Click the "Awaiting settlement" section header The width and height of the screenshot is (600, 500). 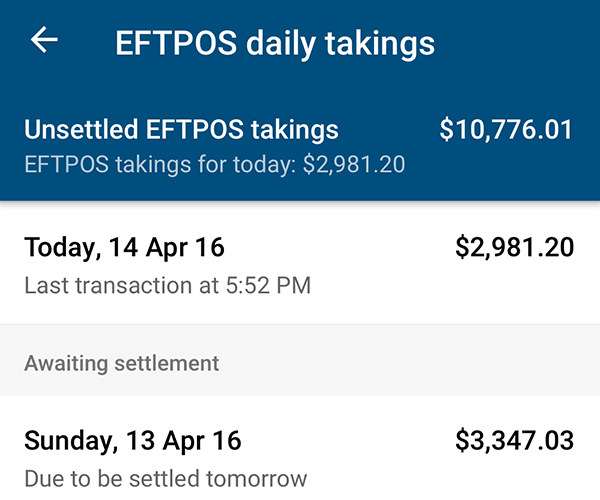[x=121, y=362]
